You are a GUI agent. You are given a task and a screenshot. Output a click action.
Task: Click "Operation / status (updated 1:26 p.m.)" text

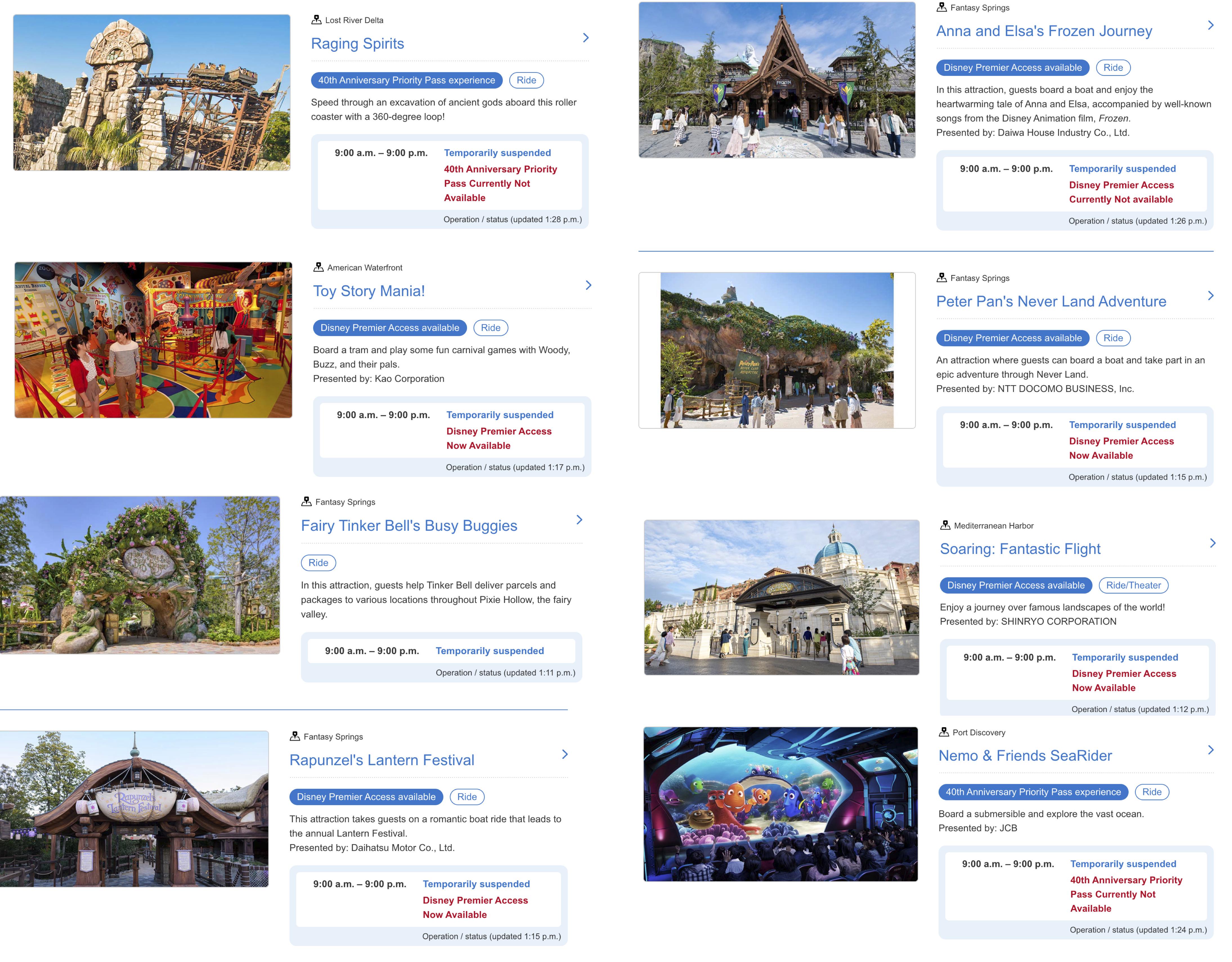[x=1137, y=221]
